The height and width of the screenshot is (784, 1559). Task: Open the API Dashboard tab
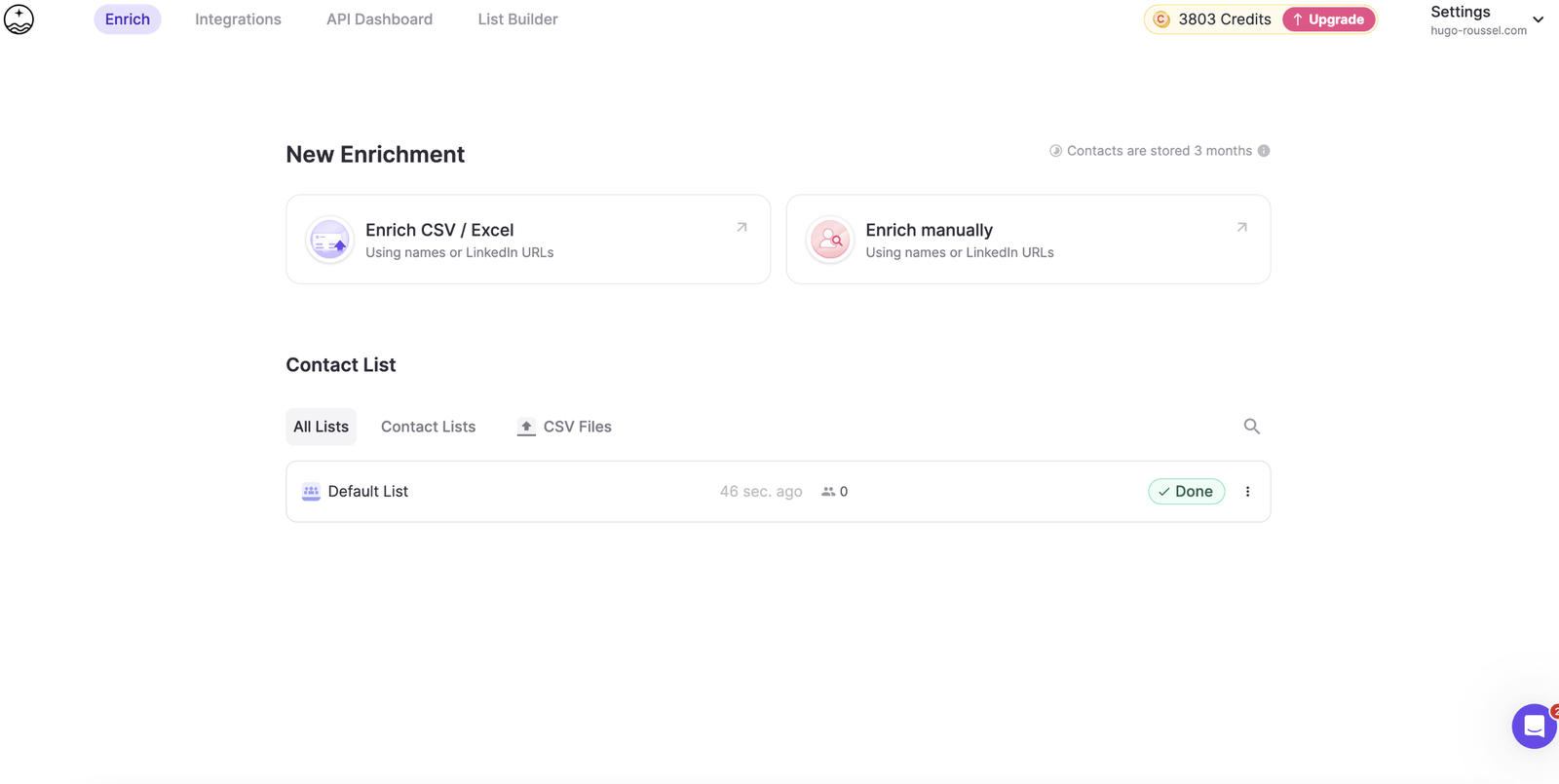(379, 19)
